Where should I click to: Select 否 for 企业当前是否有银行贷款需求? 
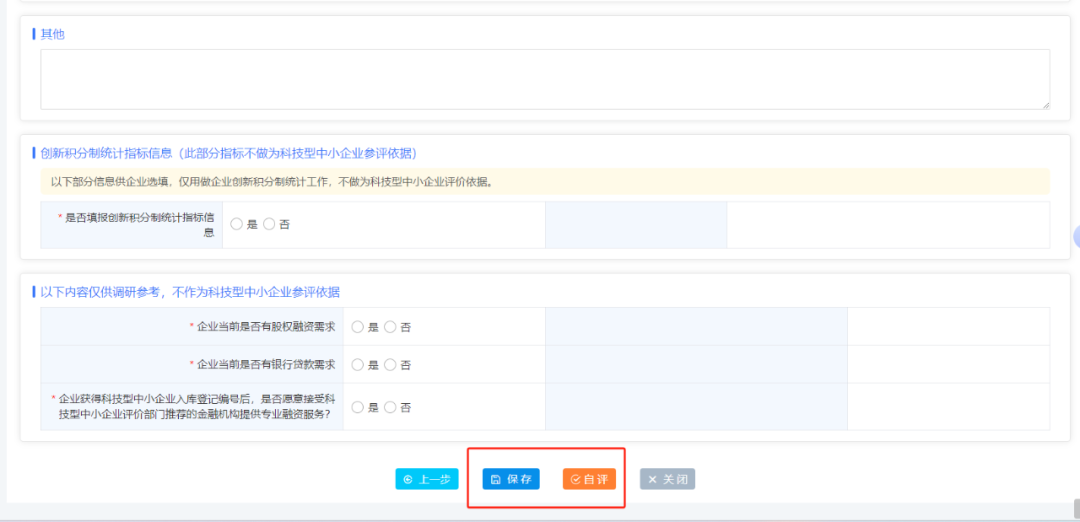pos(390,365)
